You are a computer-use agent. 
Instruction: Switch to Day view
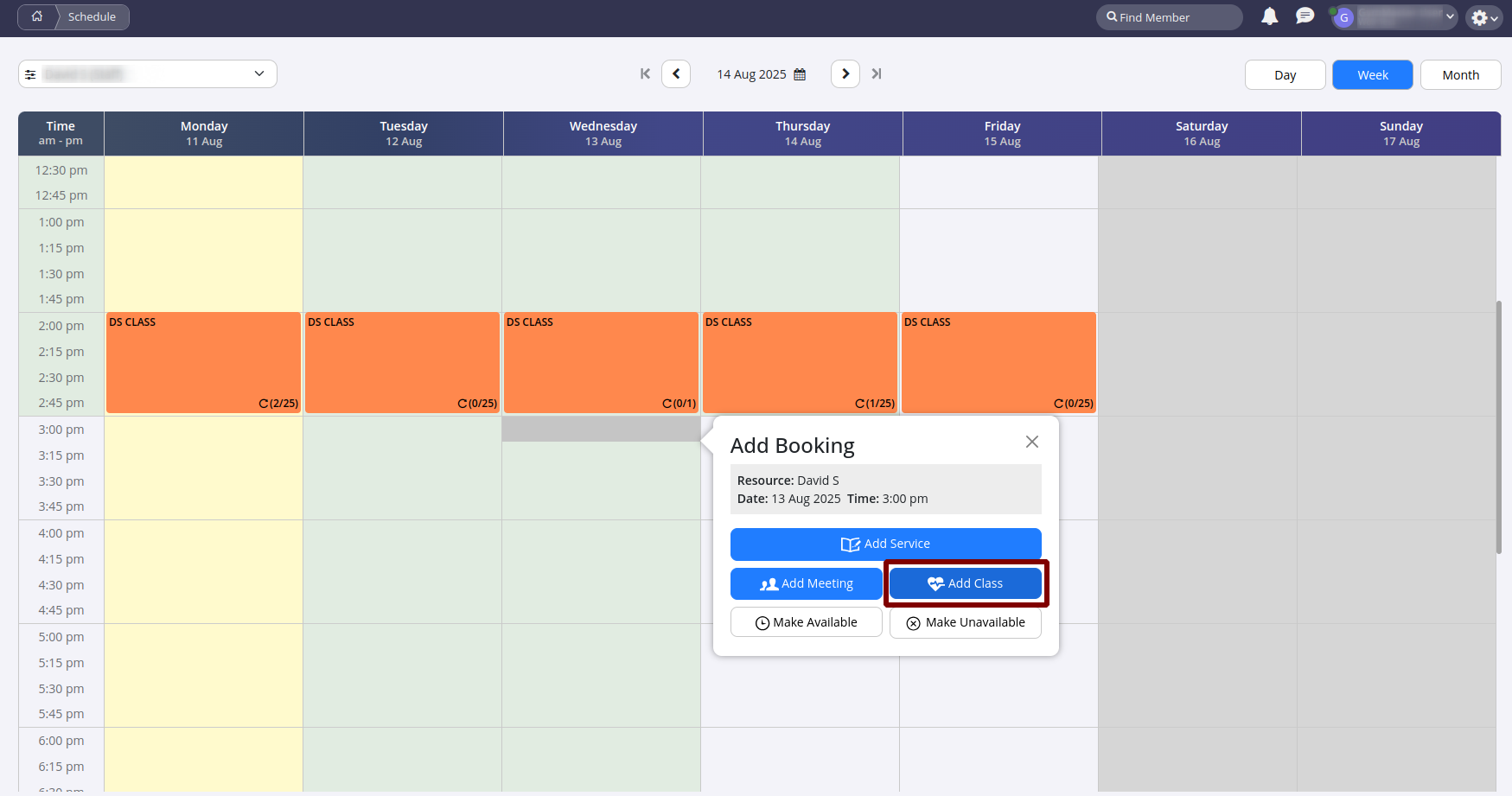coord(1285,75)
